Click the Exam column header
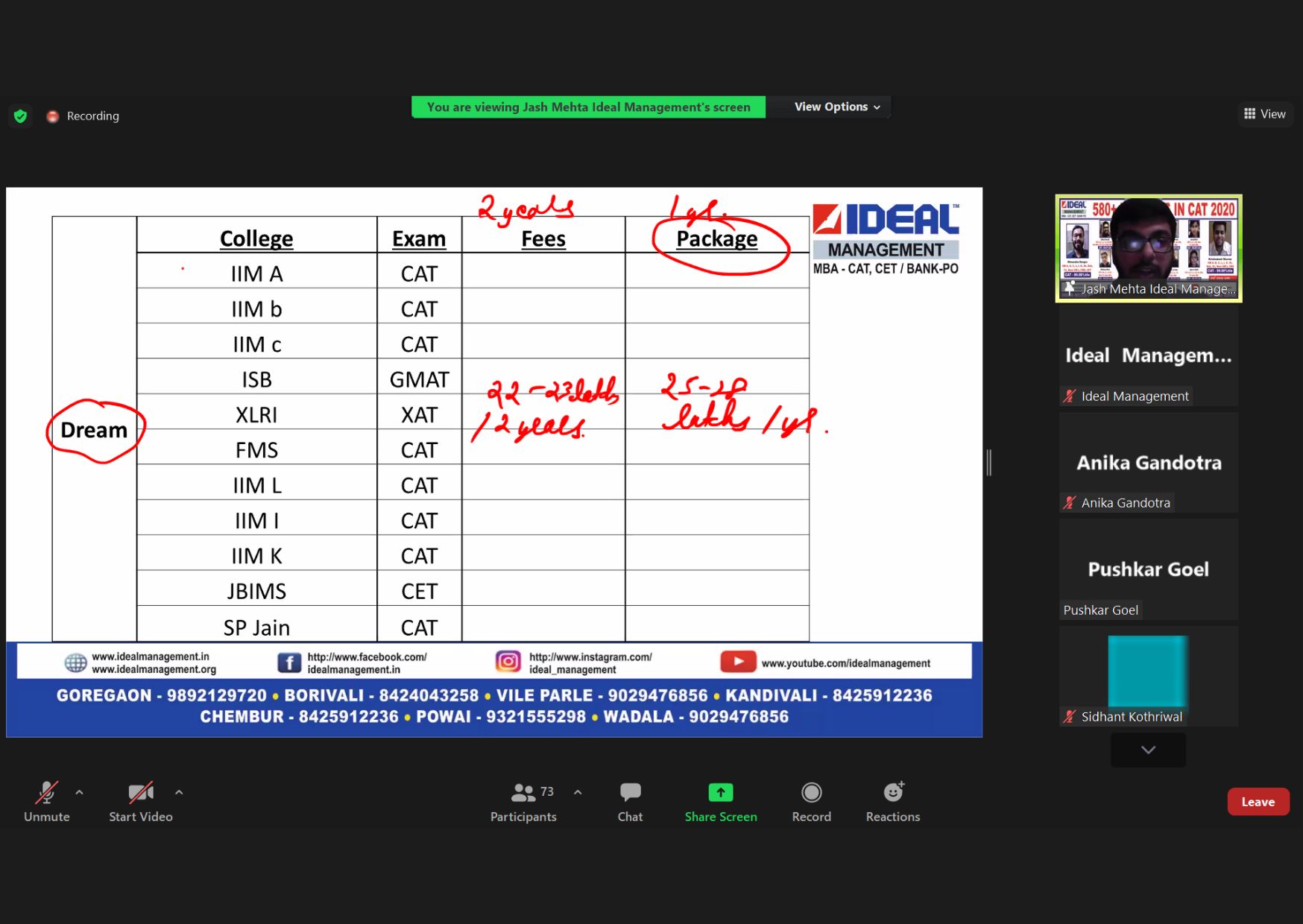Screen dimensions: 1303x924 (x=419, y=238)
